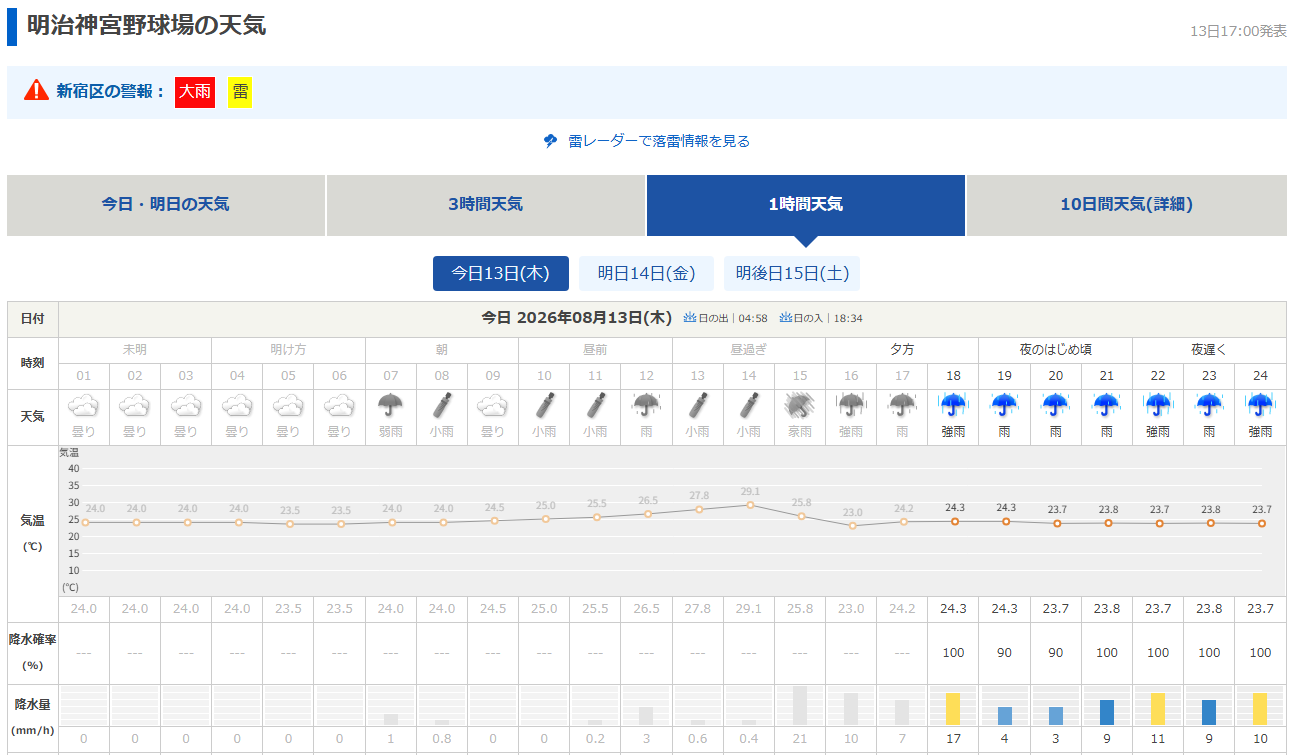Click the grey precipitation bar for hour 15
Screen dimensions: 1291x755
pos(800,706)
